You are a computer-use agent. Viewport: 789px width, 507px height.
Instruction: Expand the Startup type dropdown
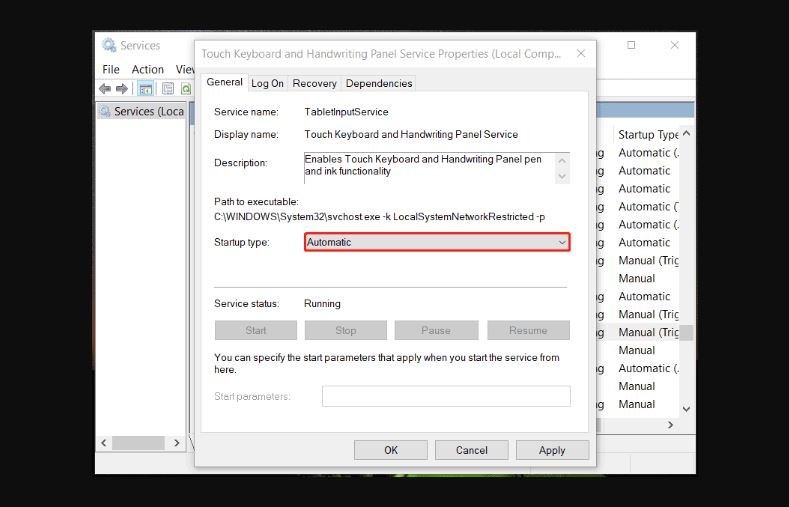point(437,242)
